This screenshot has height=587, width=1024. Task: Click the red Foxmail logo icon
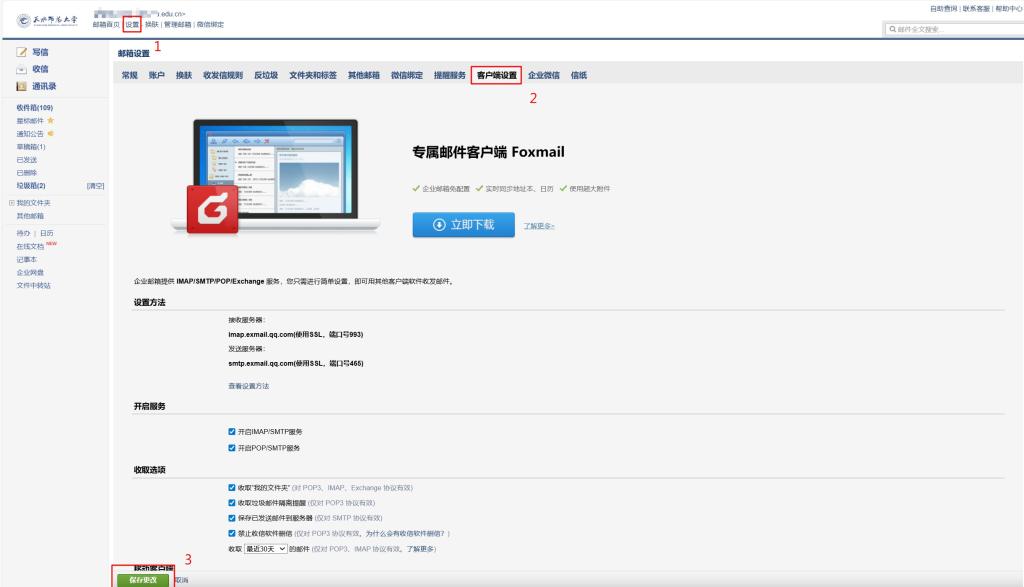point(212,209)
